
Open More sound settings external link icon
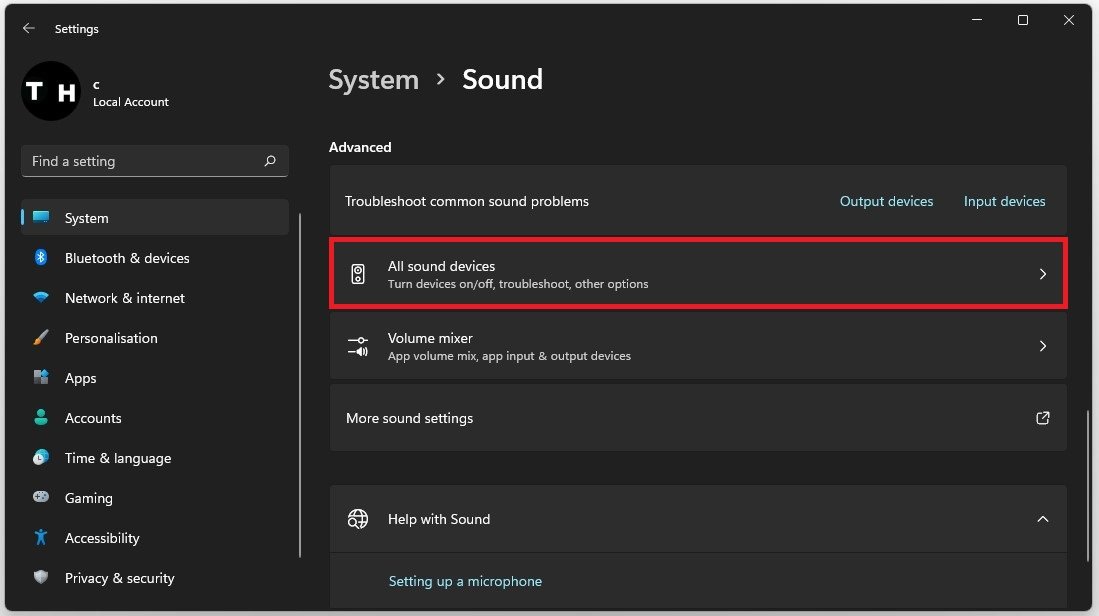click(x=1042, y=418)
